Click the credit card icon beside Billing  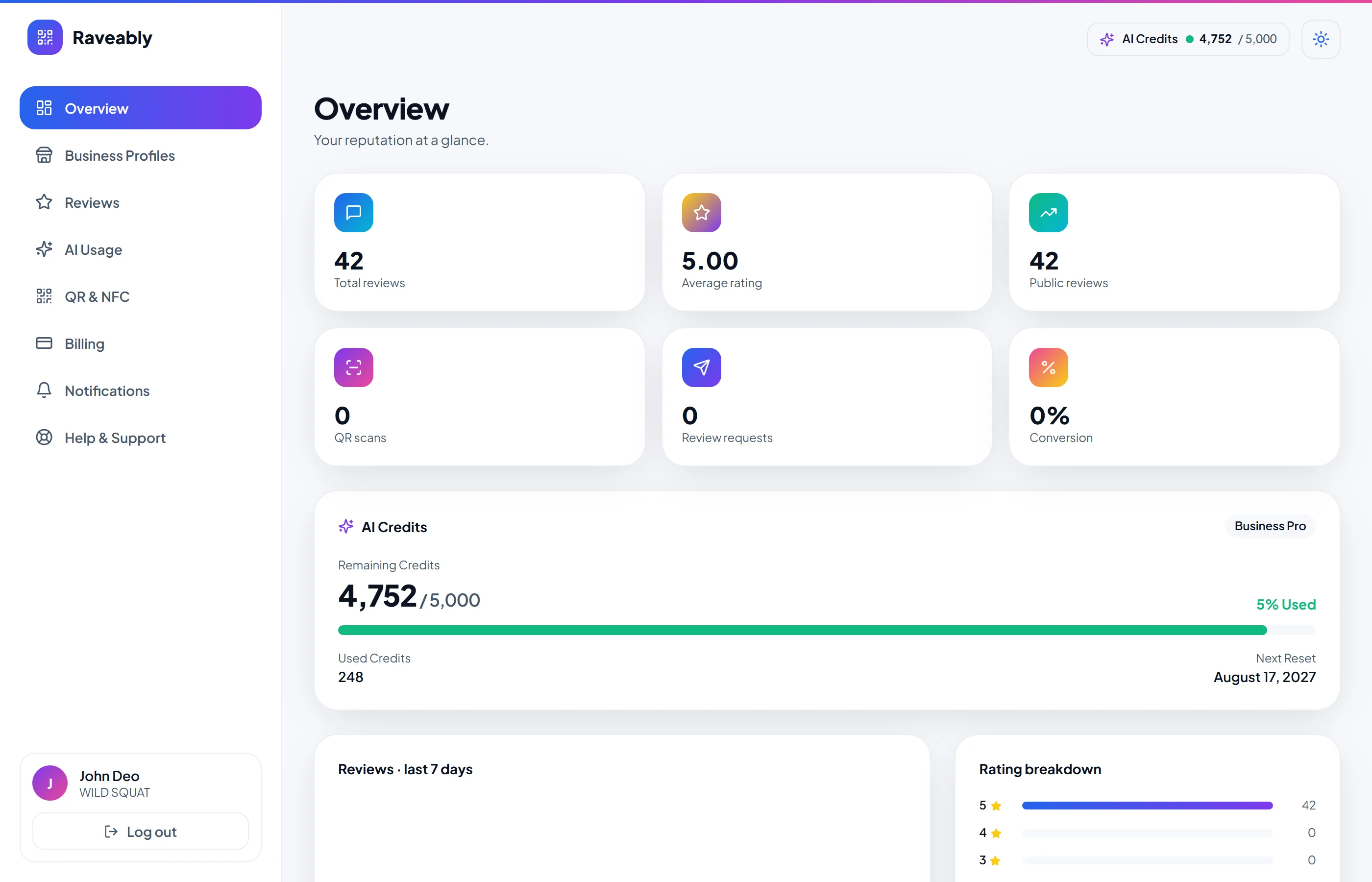point(44,343)
